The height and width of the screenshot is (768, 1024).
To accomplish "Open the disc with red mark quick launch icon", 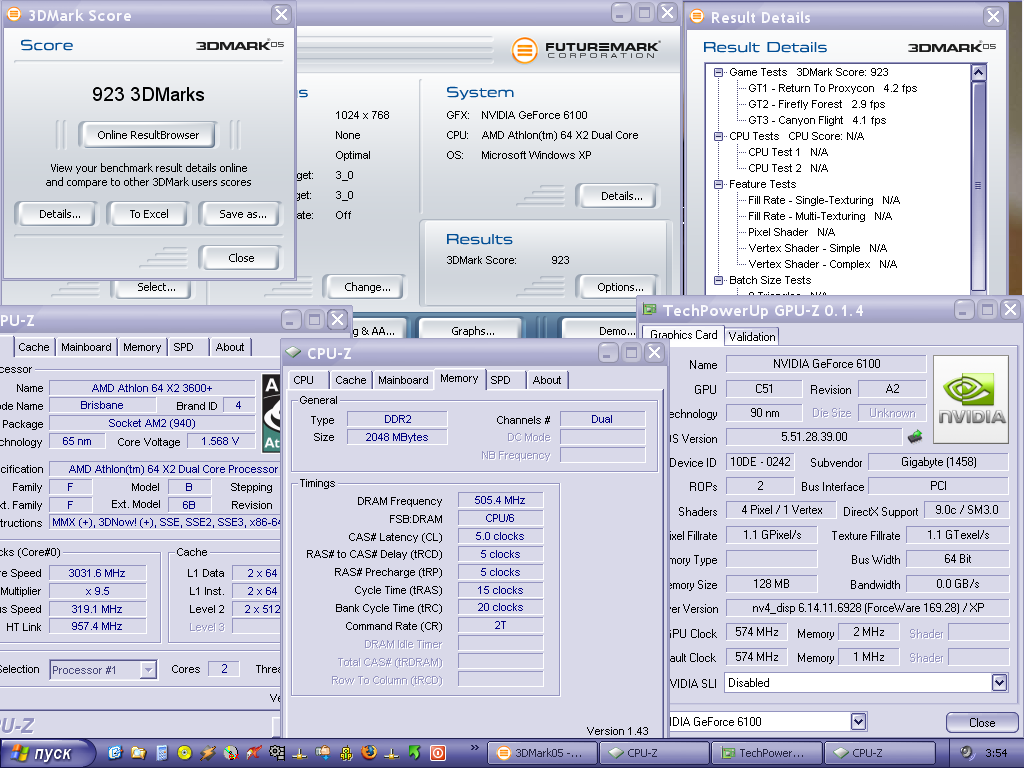I will pos(231,753).
